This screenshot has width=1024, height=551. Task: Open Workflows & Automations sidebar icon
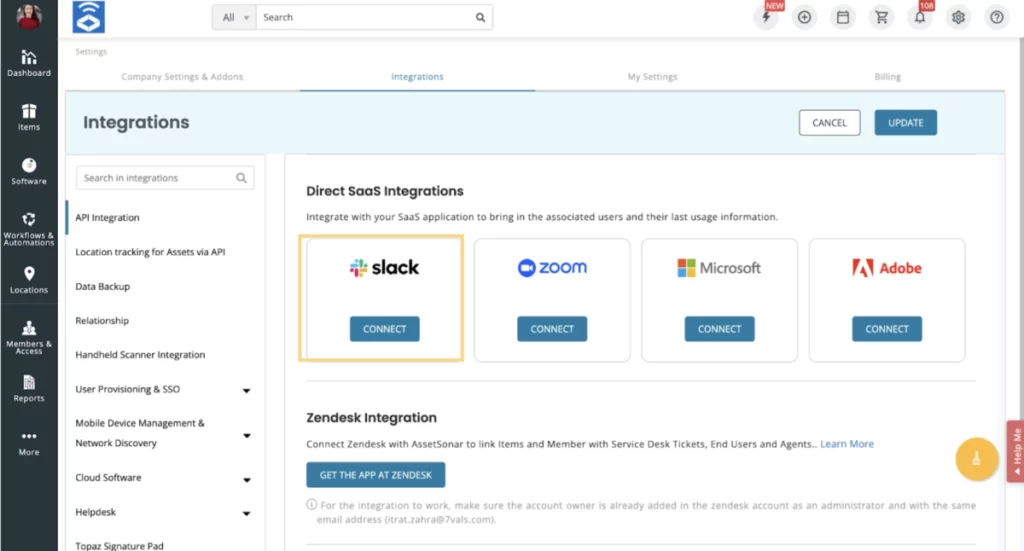coord(29,229)
